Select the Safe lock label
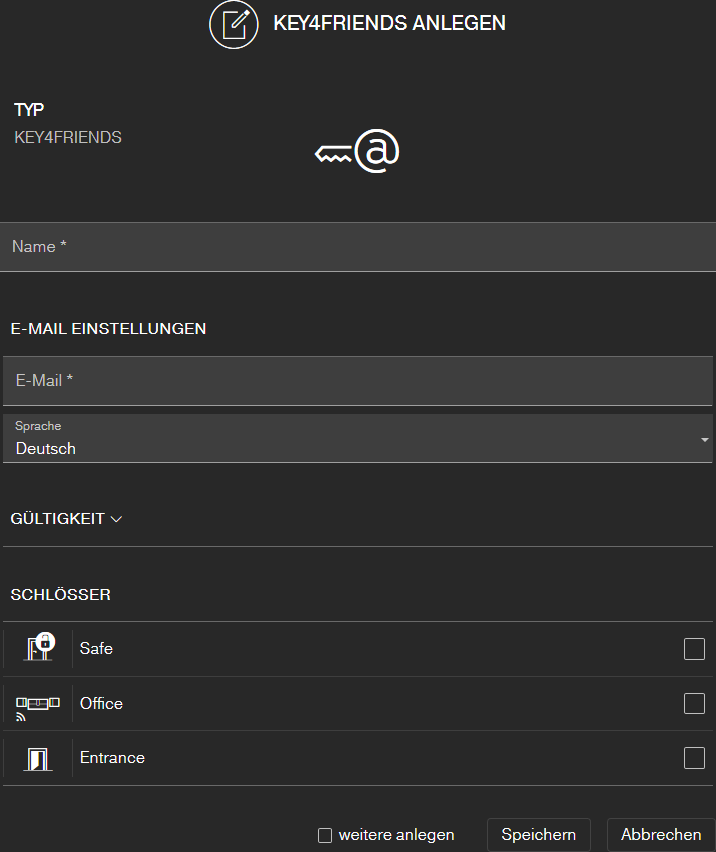 point(97,649)
